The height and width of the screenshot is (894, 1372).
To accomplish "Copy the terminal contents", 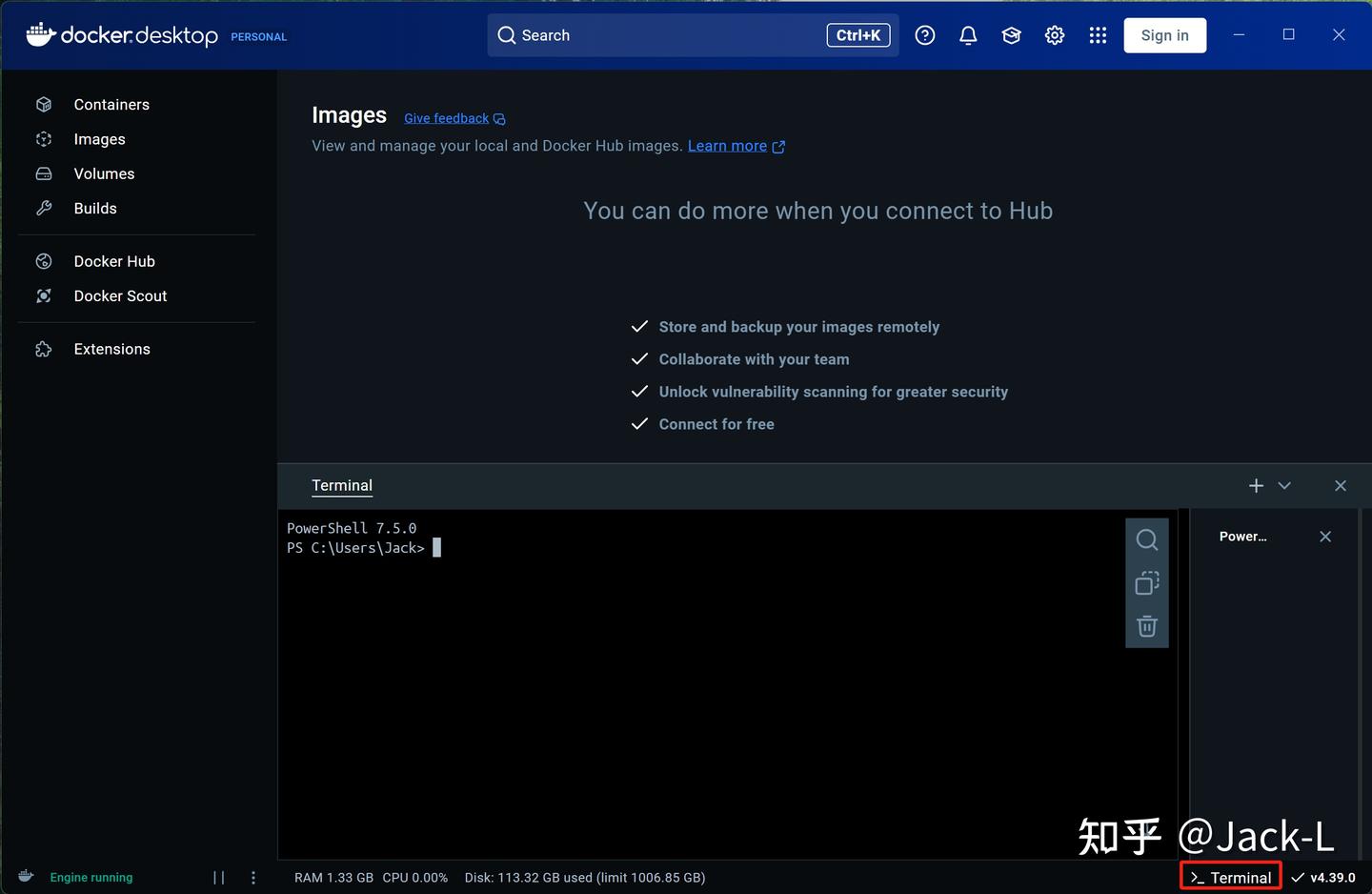I will pyautogui.click(x=1147, y=583).
